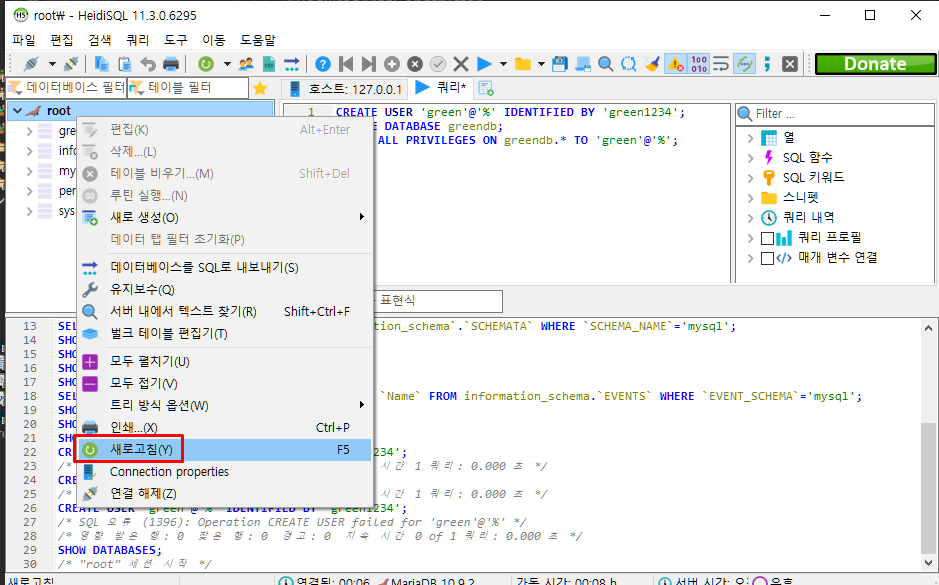Click the Copy icon in toolbar
Screen dimensions: 939x585
[x=102, y=63]
